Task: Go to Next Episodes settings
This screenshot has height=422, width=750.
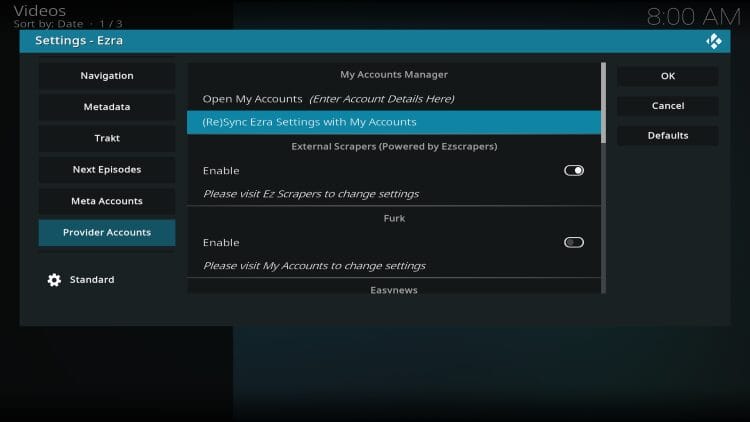Action: pos(107,169)
